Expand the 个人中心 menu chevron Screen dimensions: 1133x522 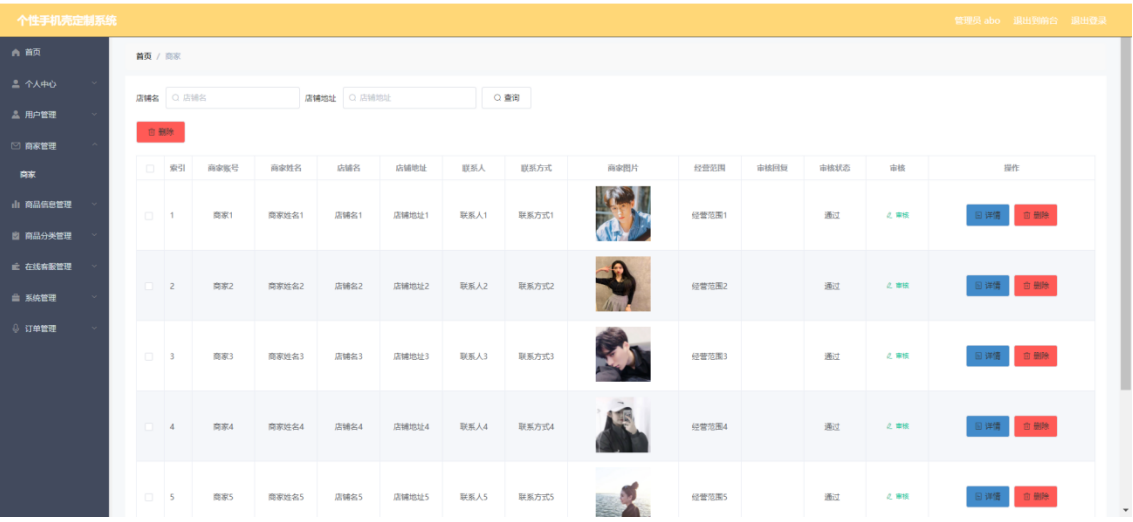pyautogui.click(x=95, y=84)
